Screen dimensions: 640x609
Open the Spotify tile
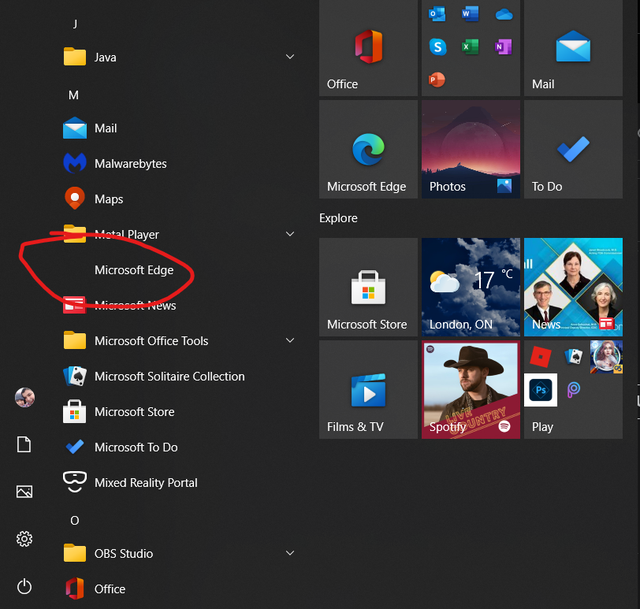coord(471,389)
